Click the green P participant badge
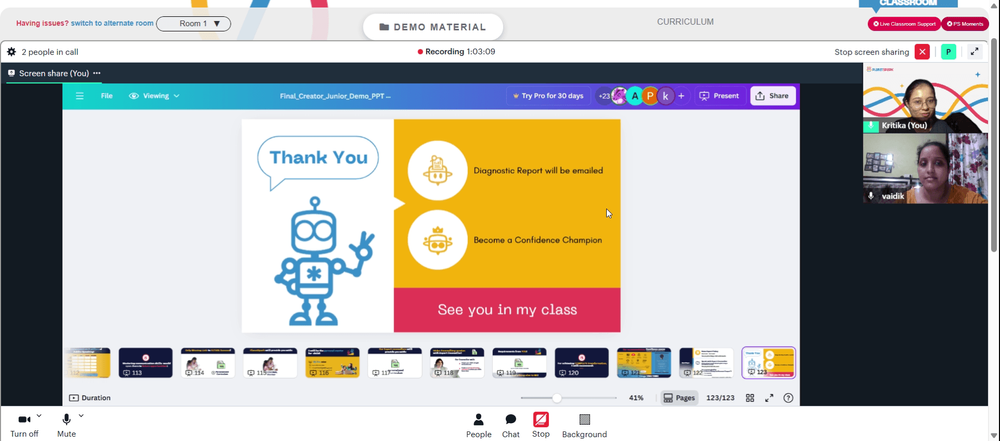1000x441 pixels. click(x=948, y=52)
